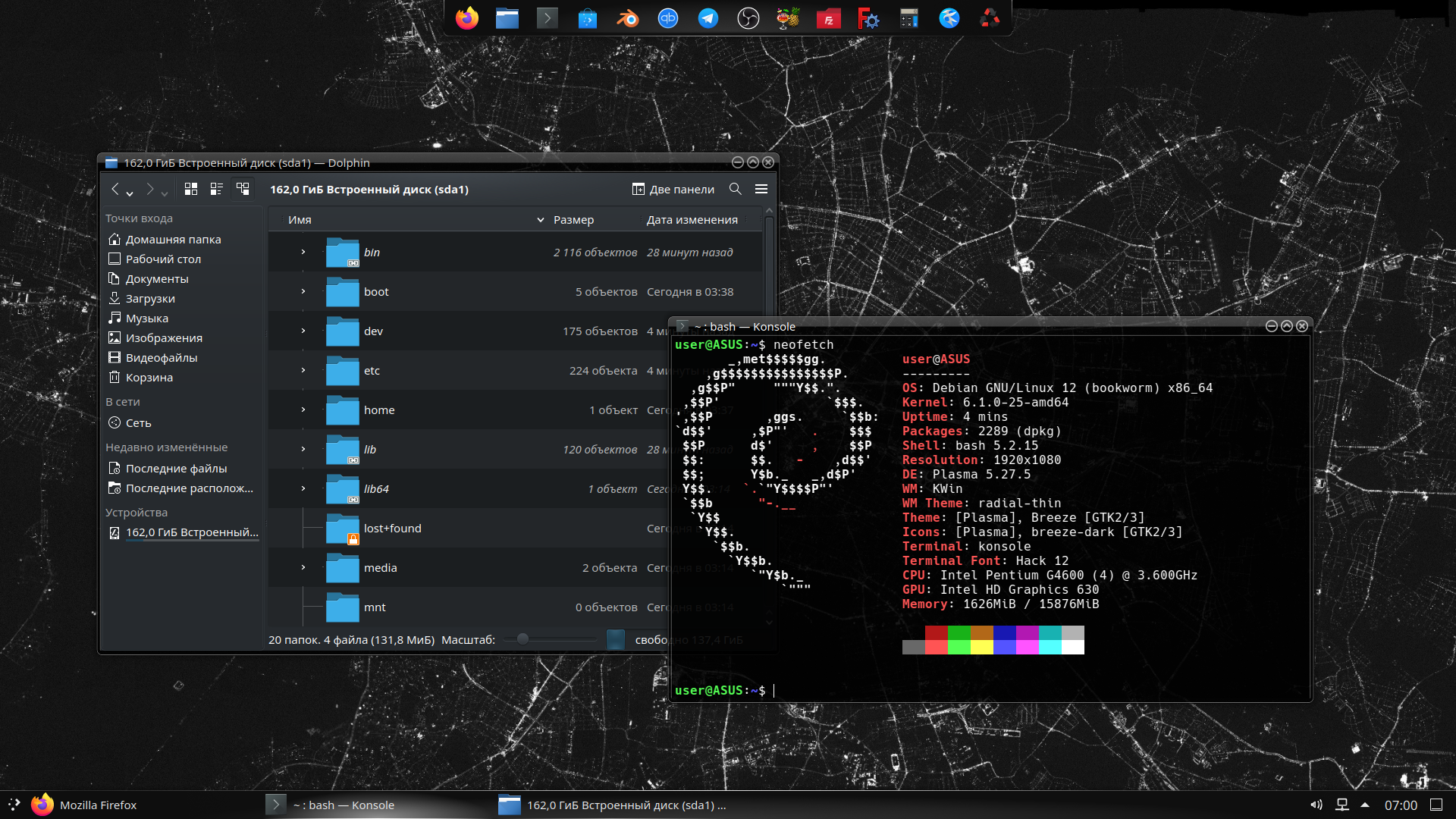Click the Dolphin zoom slider handle
The image size is (1456, 819).
pyautogui.click(x=522, y=639)
